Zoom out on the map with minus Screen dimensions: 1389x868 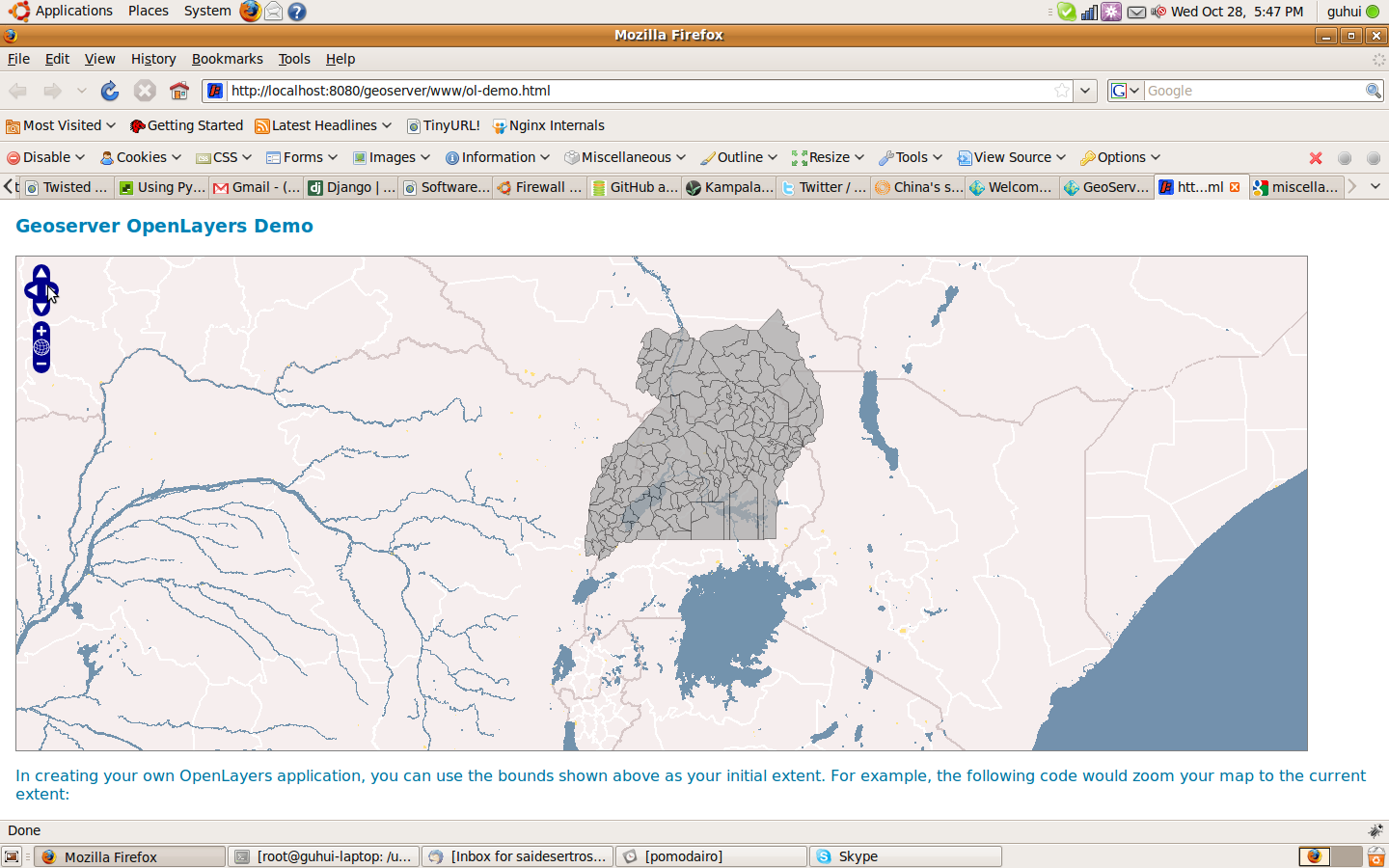[x=41, y=365]
